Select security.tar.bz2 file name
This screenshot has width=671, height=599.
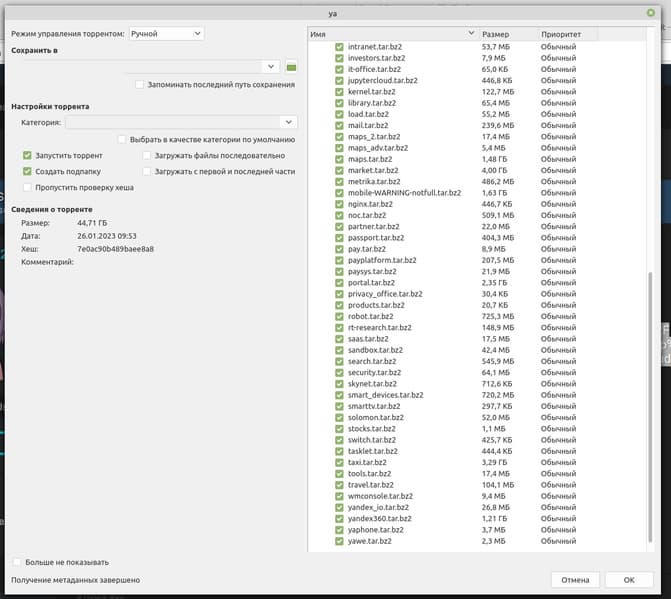[374, 373]
